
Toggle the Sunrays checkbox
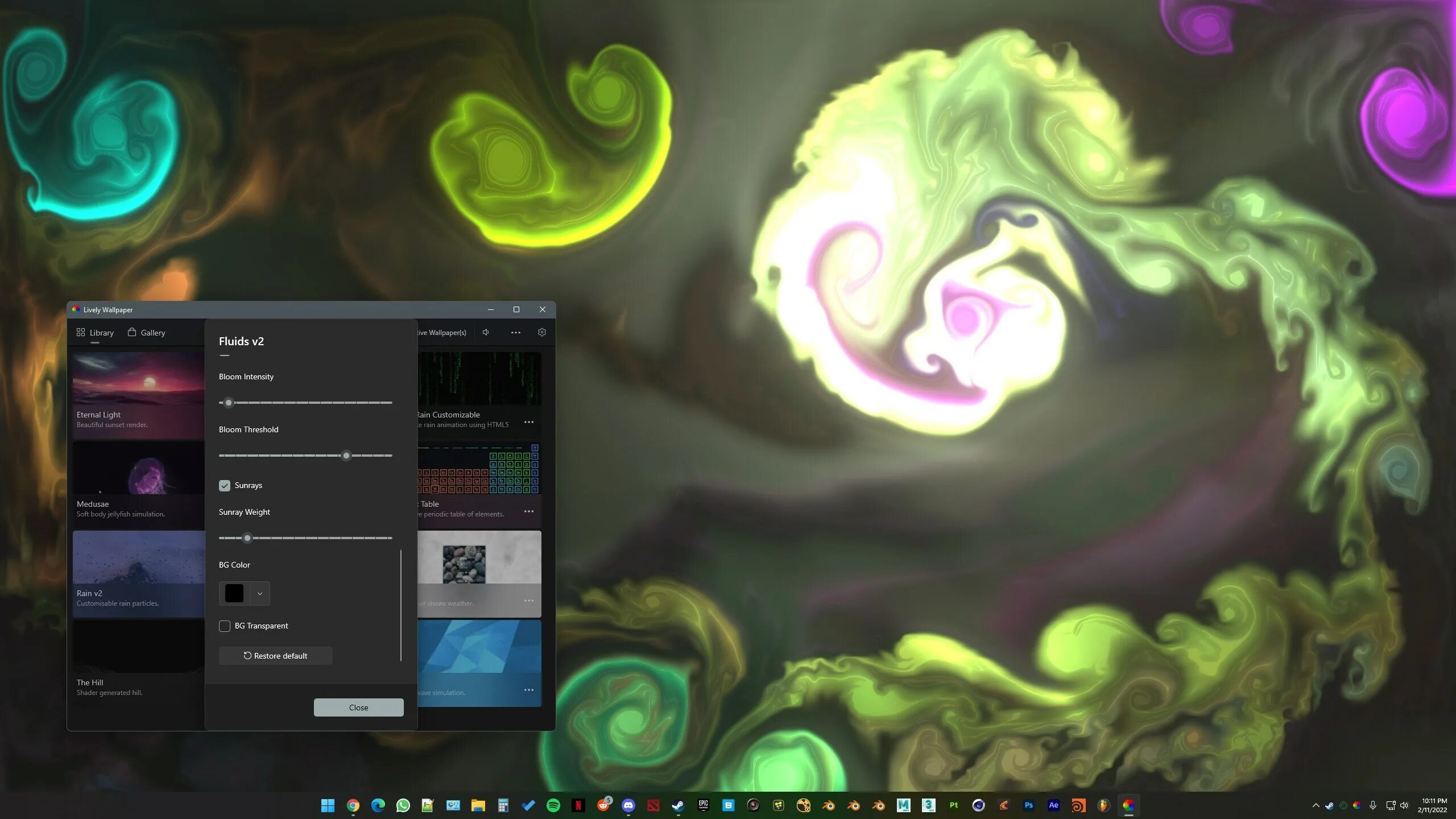(x=225, y=485)
